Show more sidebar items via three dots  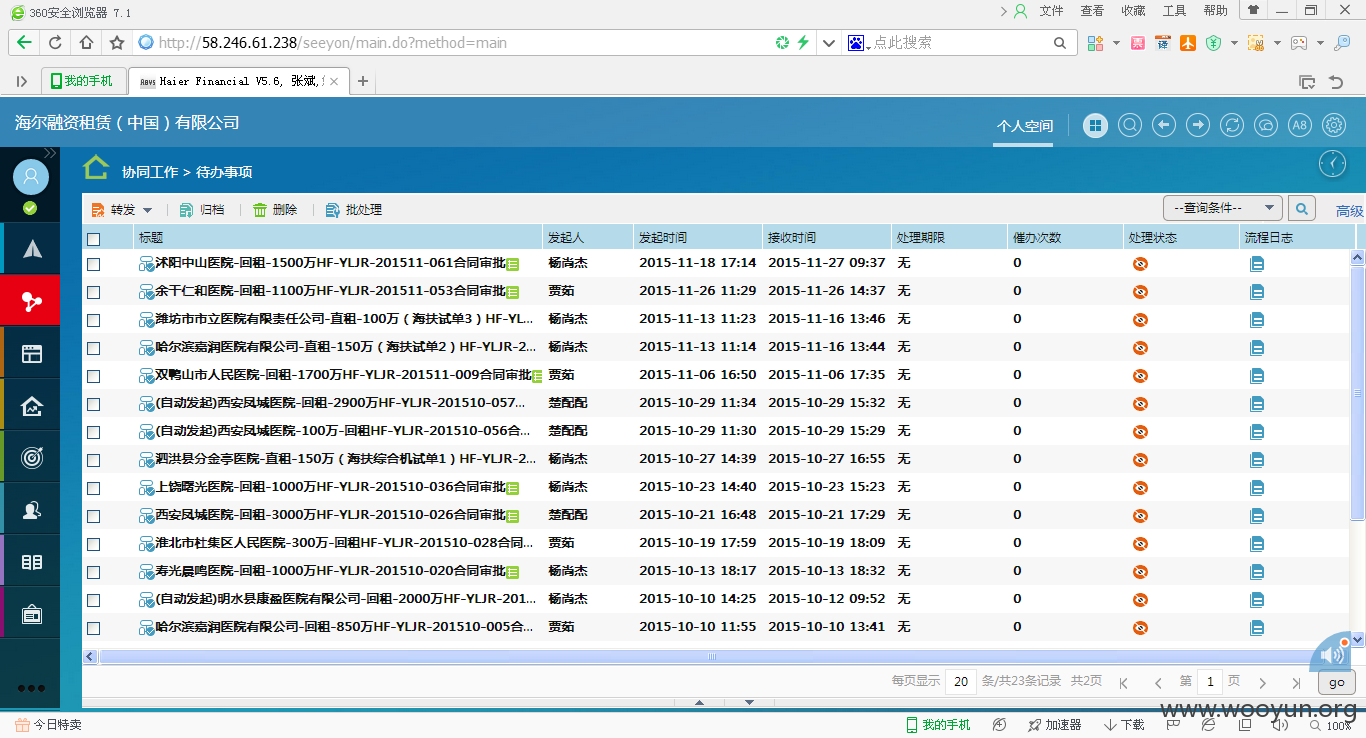click(x=31, y=688)
